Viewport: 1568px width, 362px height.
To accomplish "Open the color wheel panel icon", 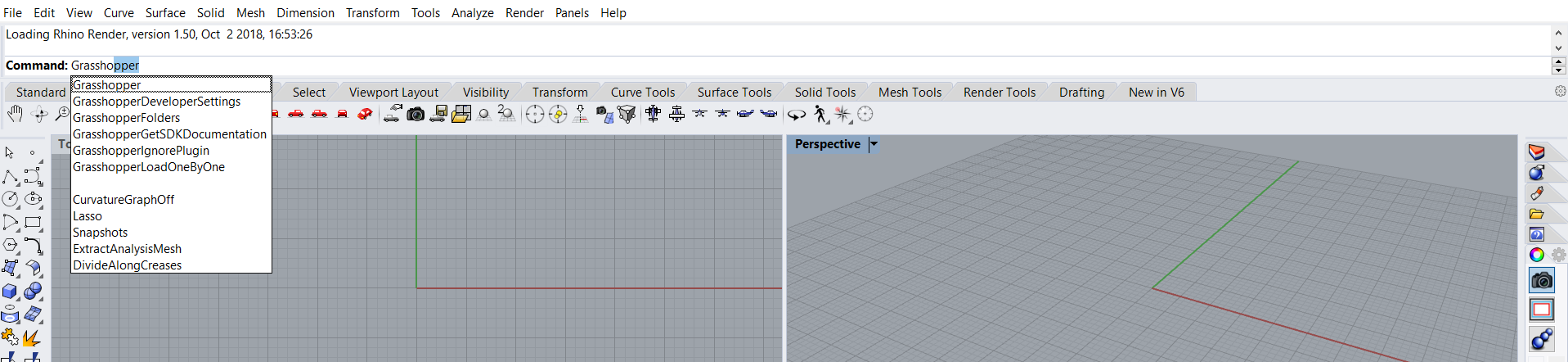I will click(1537, 255).
